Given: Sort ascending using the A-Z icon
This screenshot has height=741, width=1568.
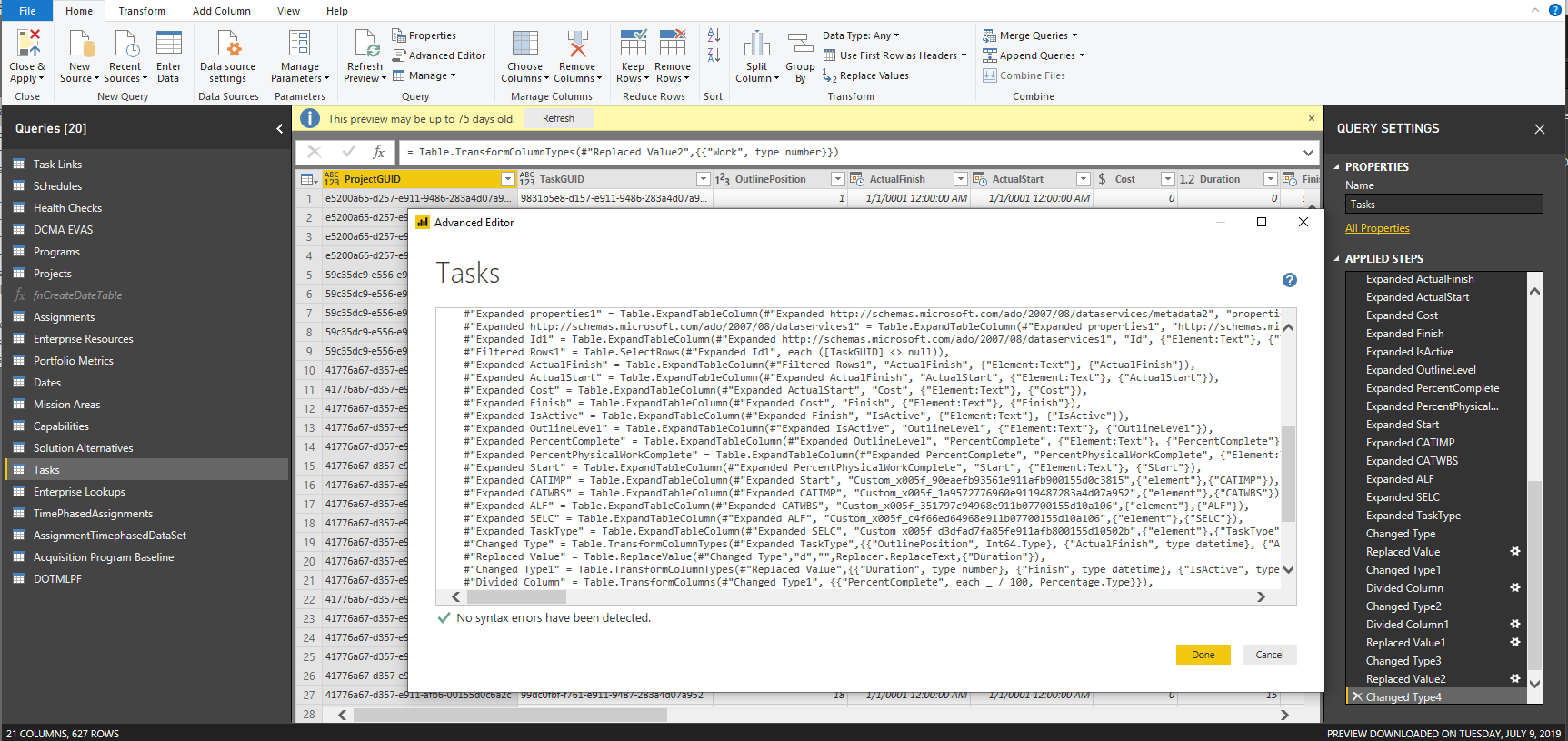Looking at the screenshot, I should click(x=714, y=35).
